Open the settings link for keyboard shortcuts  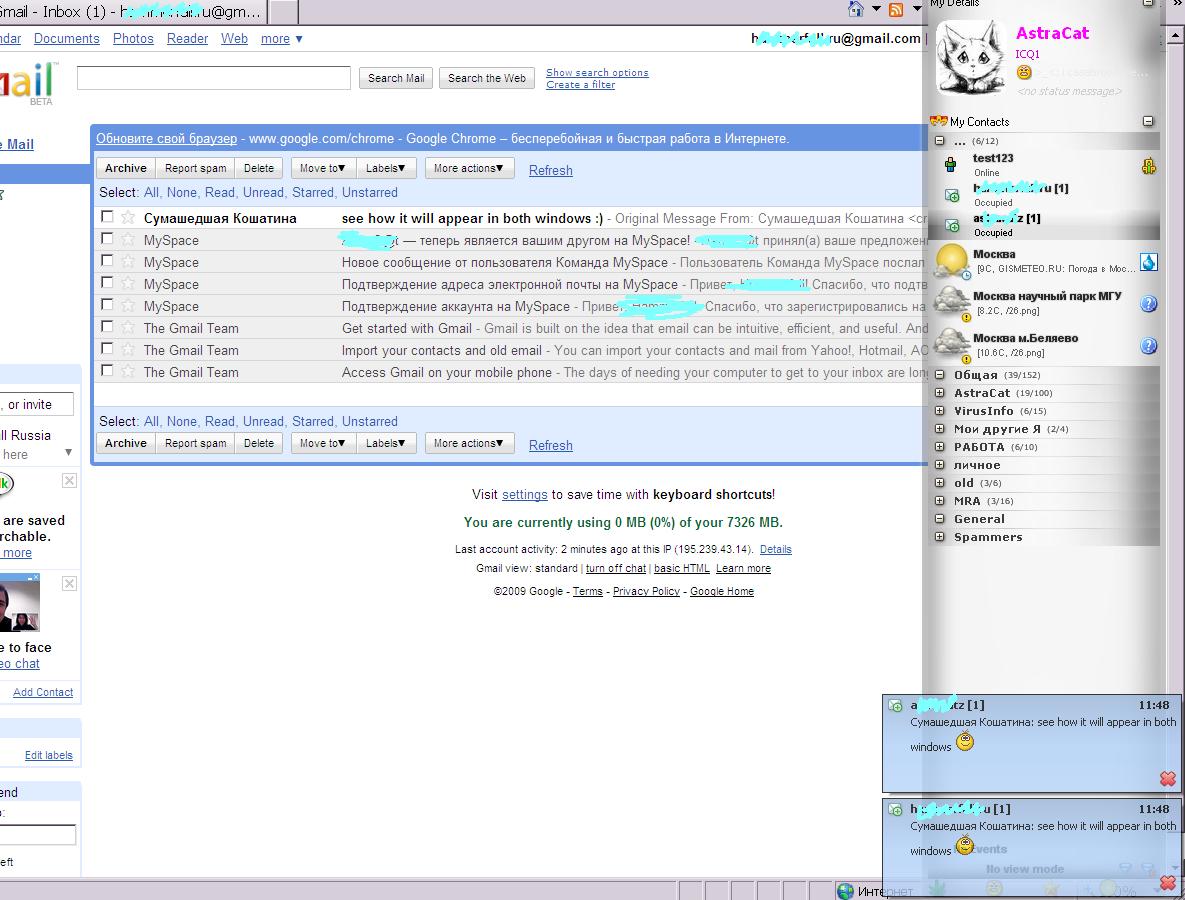pos(524,495)
